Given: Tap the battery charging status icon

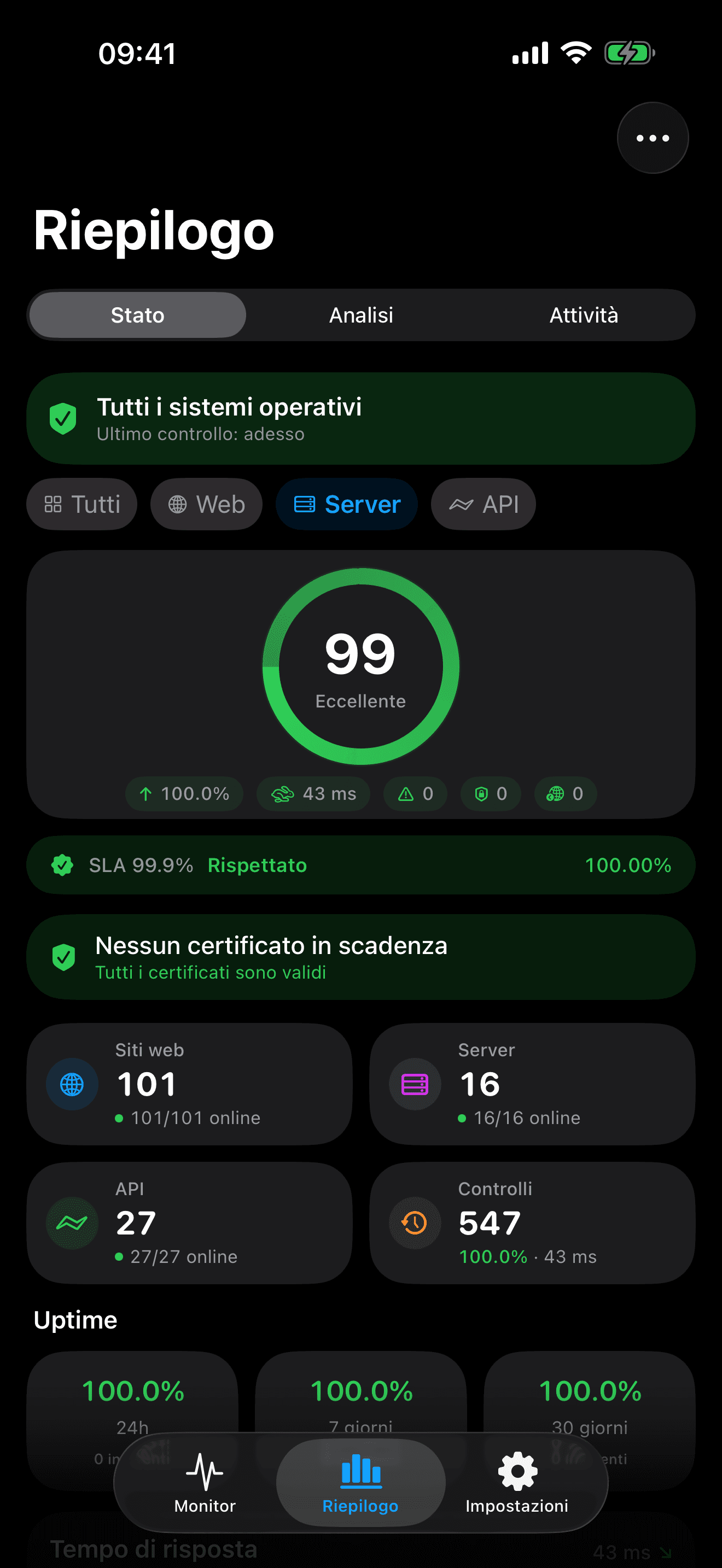Looking at the screenshot, I should [x=630, y=53].
